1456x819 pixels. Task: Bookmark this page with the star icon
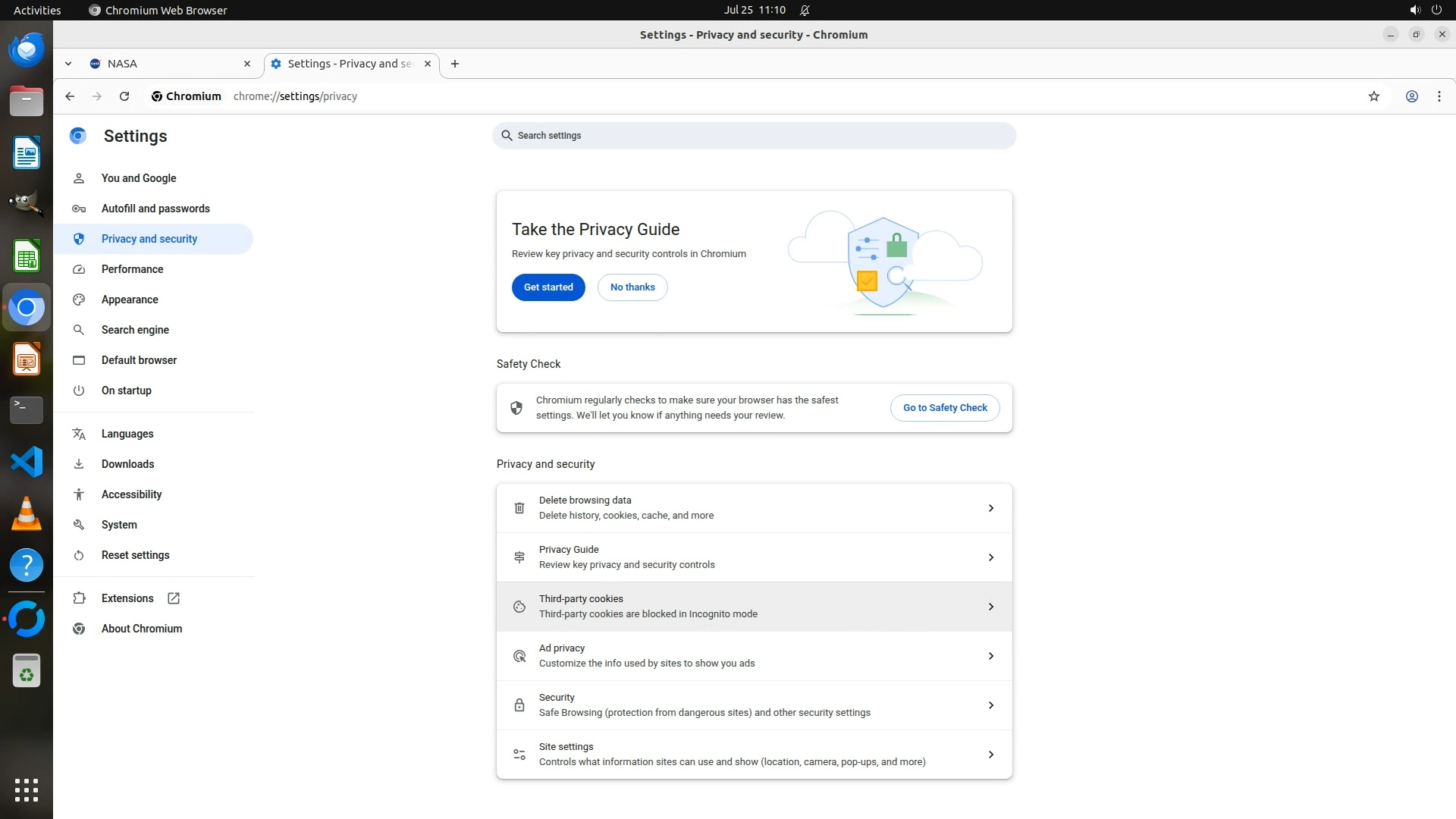tap(1373, 96)
